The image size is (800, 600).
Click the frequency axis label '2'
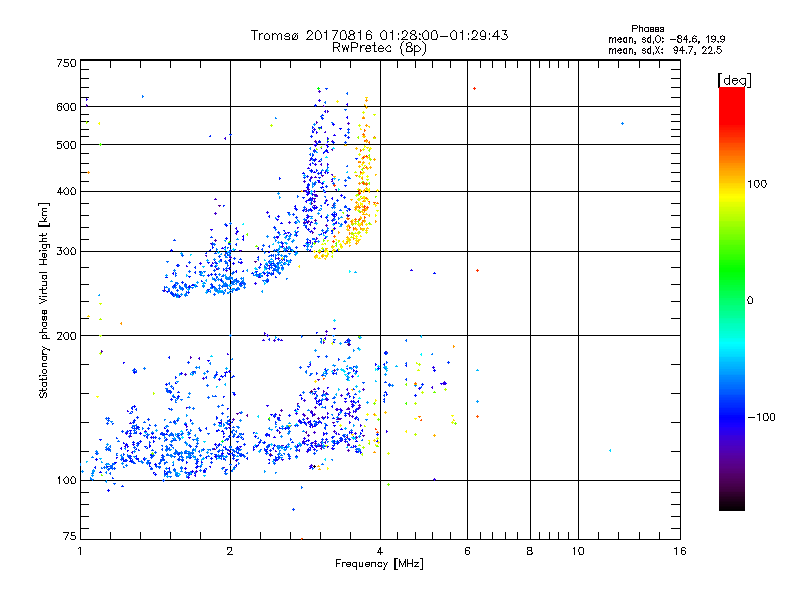230,551
